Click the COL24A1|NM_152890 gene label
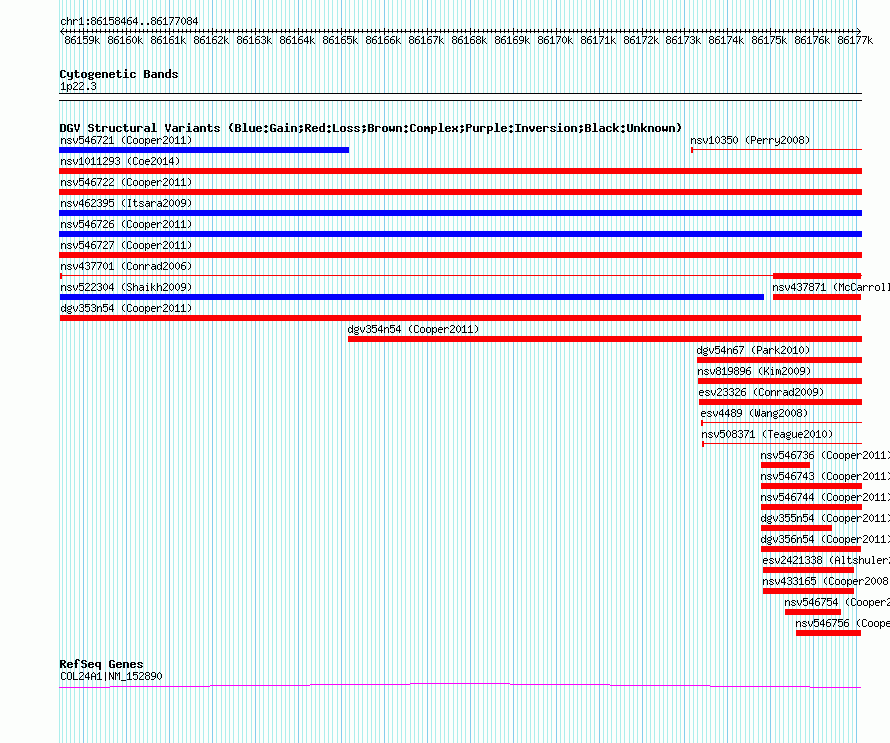Image resolution: width=890 pixels, height=743 pixels. tap(111, 676)
